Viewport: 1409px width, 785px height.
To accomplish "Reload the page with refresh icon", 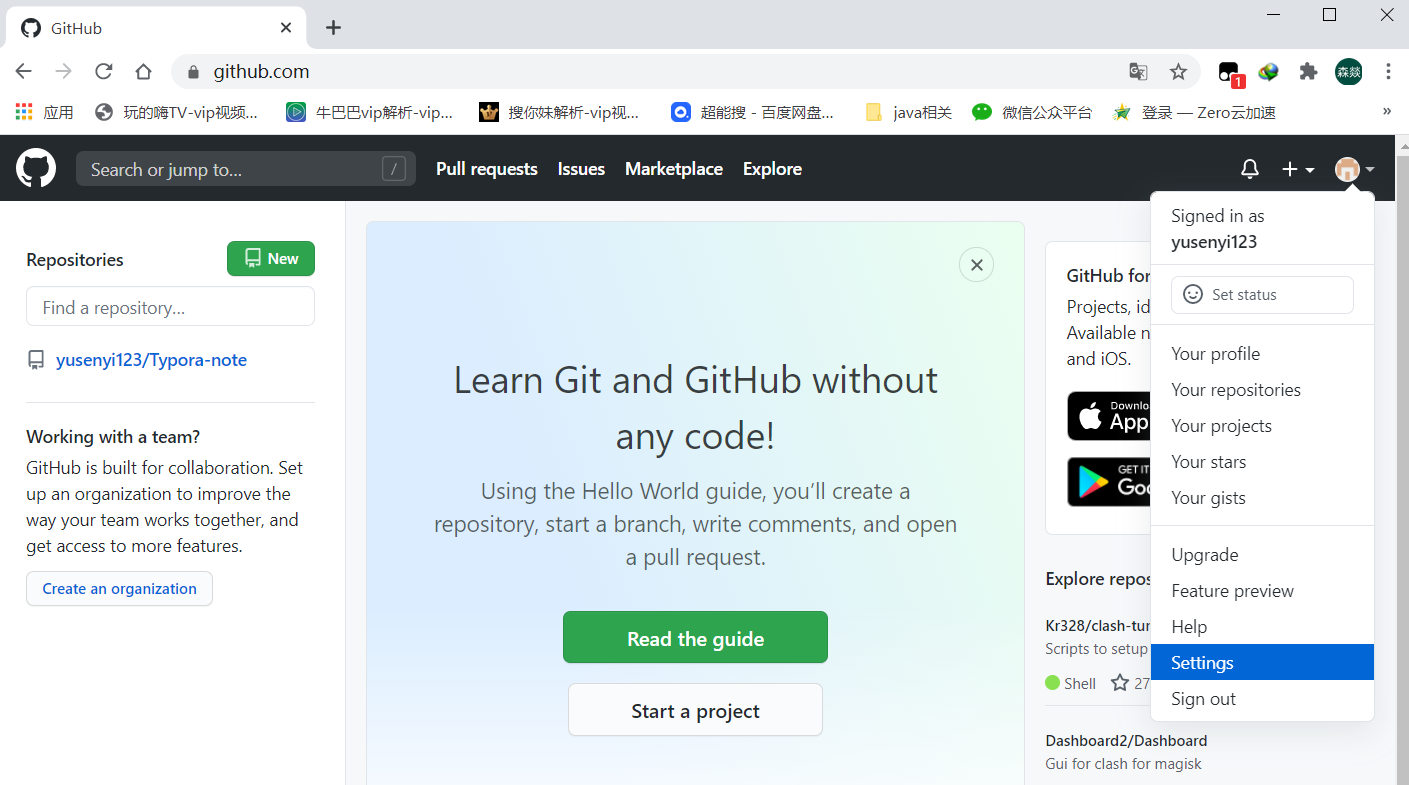I will [x=103, y=71].
